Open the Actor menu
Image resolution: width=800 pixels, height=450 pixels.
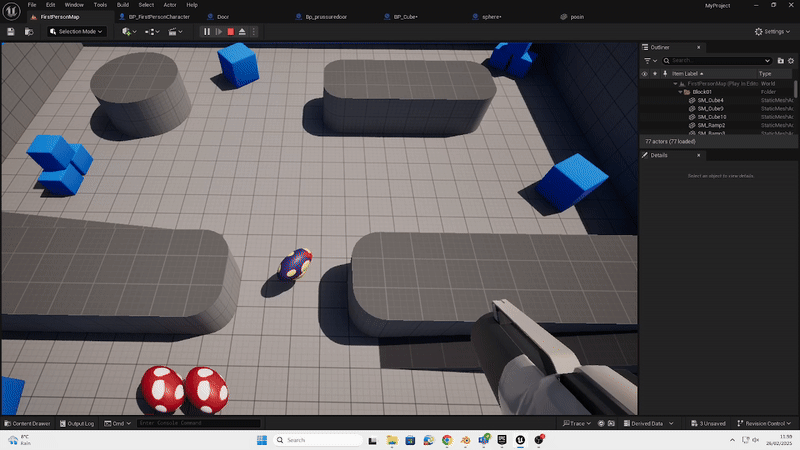170,5
